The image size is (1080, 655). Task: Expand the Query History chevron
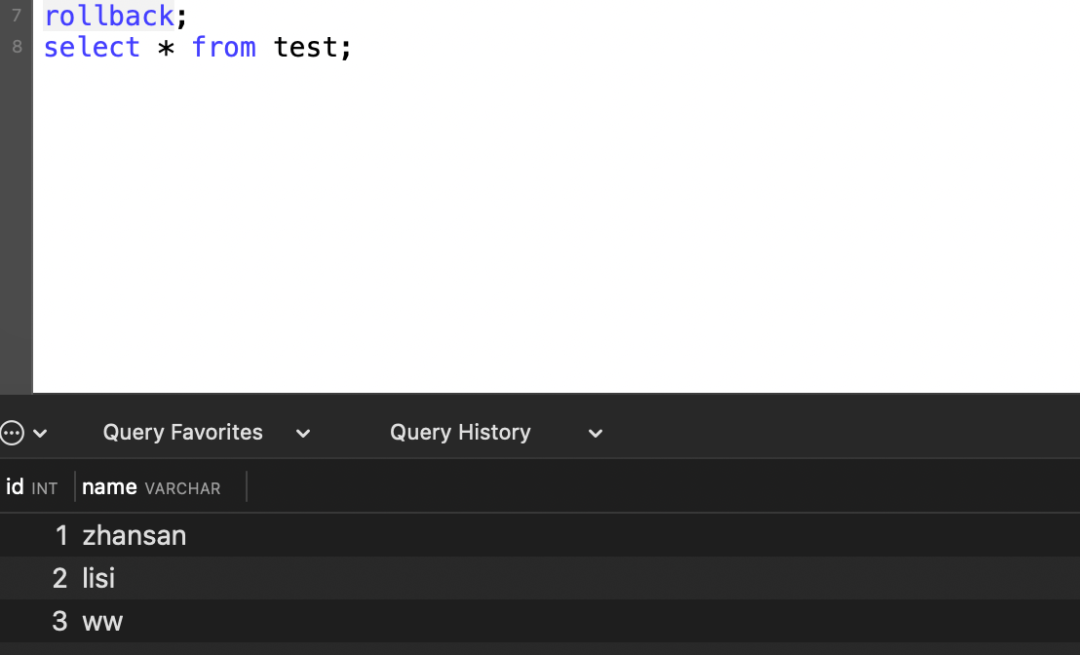pos(595,433)
